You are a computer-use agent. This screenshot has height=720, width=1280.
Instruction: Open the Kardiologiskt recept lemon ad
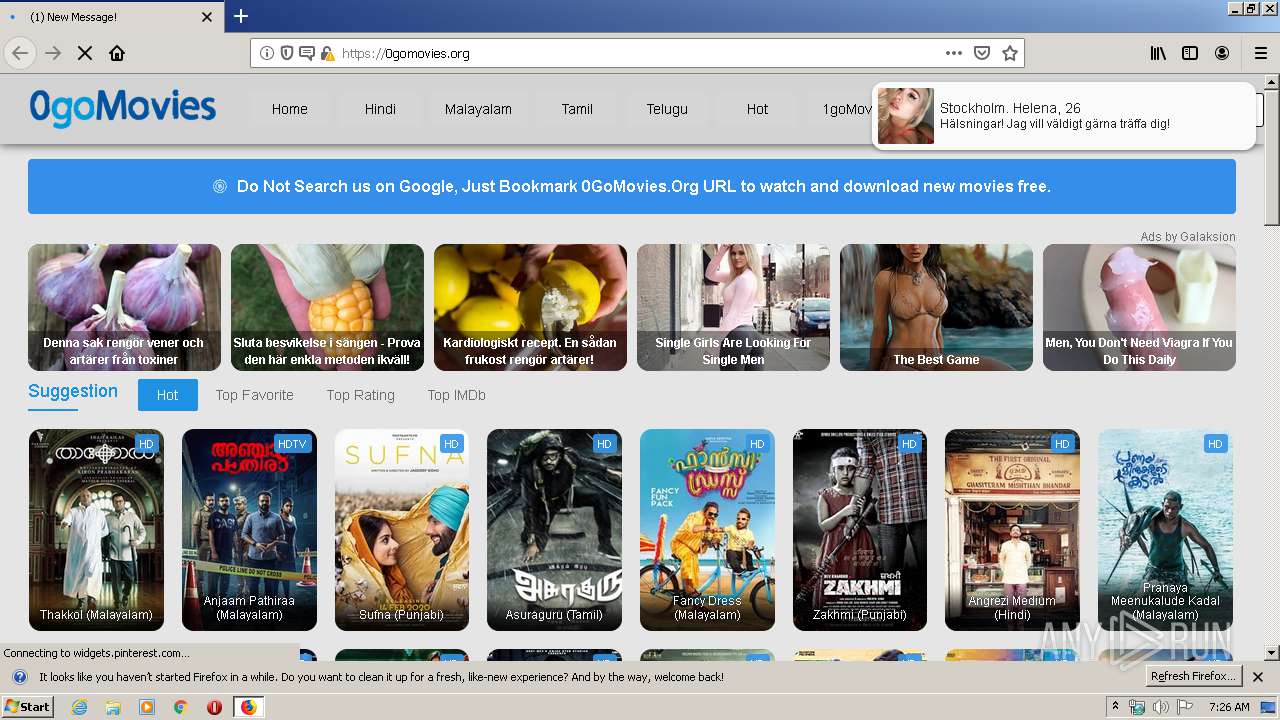[x=530, y=307]
